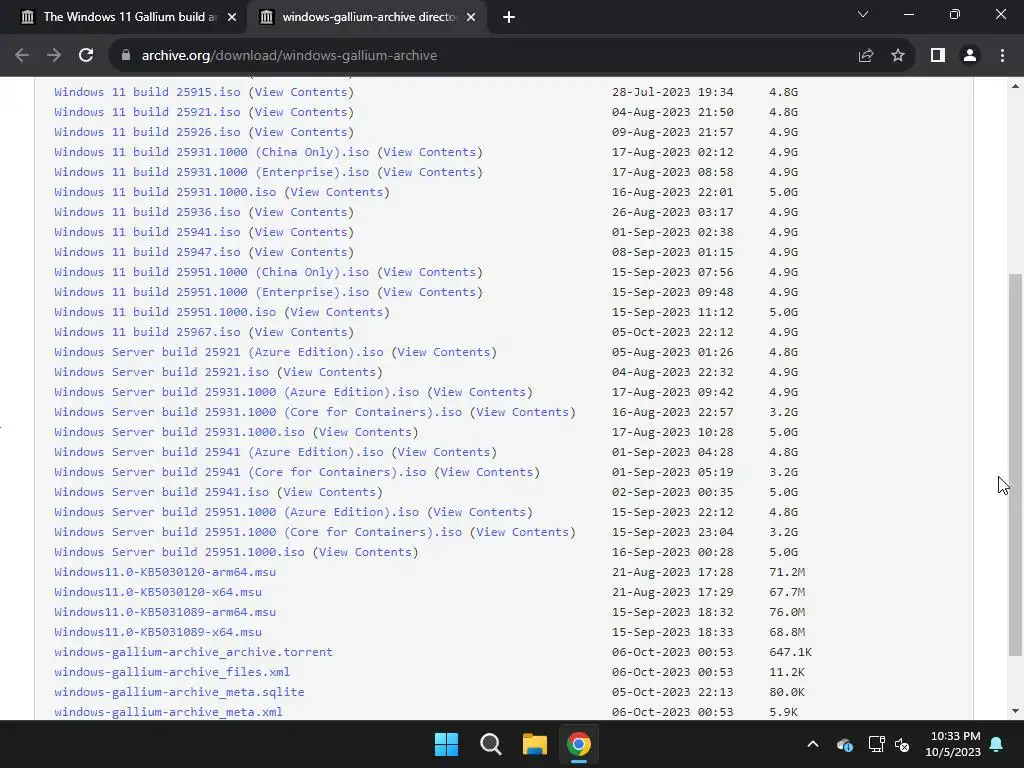1024x768 pixels.
Task: View Contents of Windows 11 build 25931.1000.iso
Action: tap(336, 192)
